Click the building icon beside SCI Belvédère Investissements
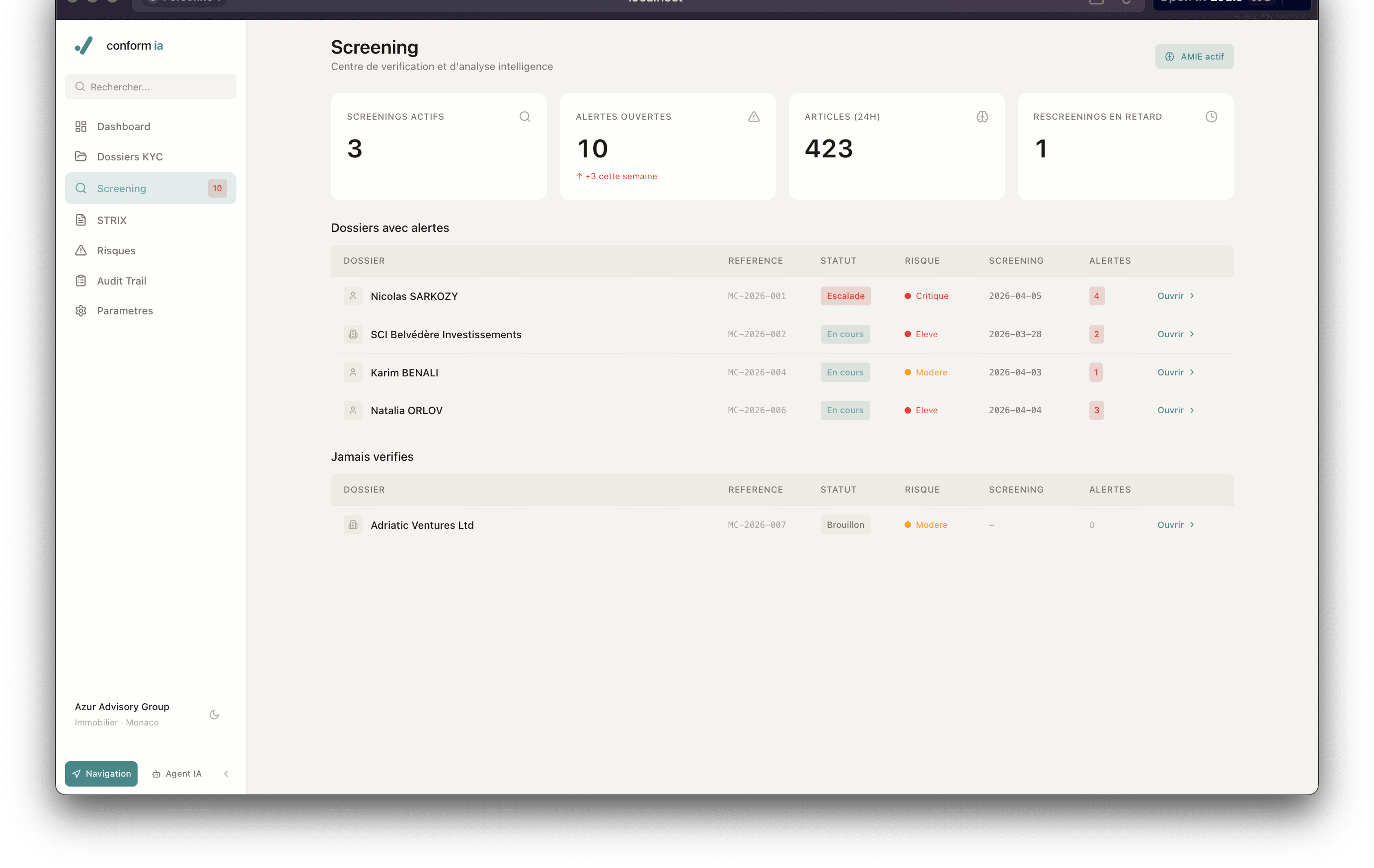Viewport: 1374px width, 868px height. (353, 334)
